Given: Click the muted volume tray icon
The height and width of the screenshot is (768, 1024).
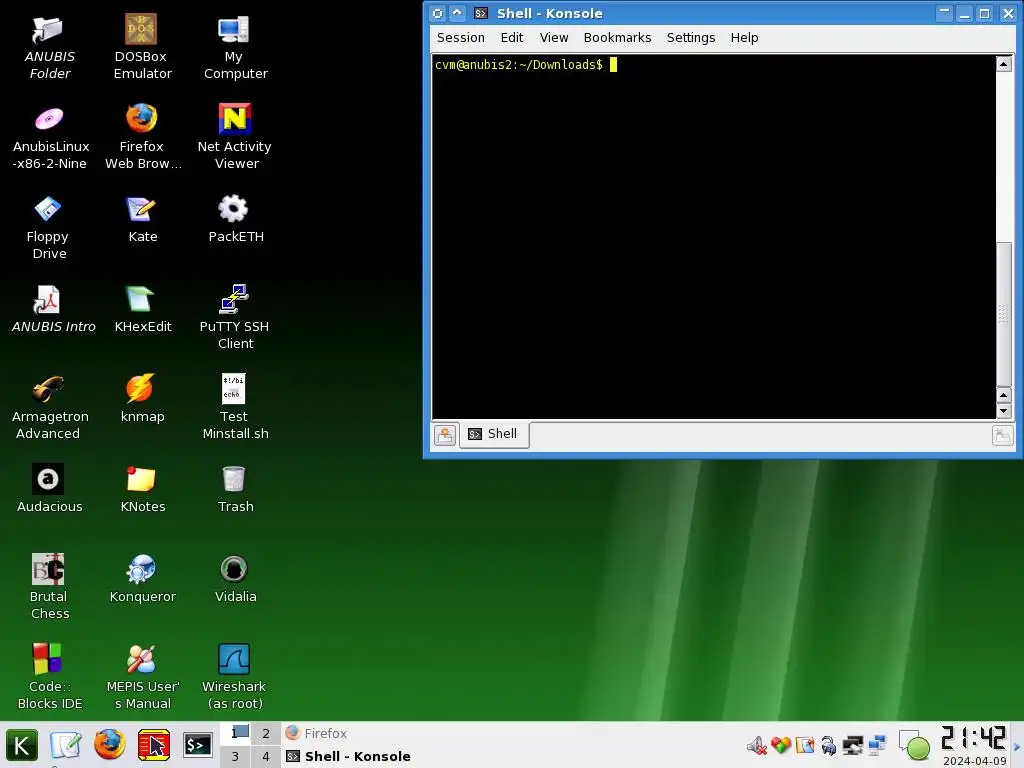Looking at the screenshot, I should pos(757,746).
